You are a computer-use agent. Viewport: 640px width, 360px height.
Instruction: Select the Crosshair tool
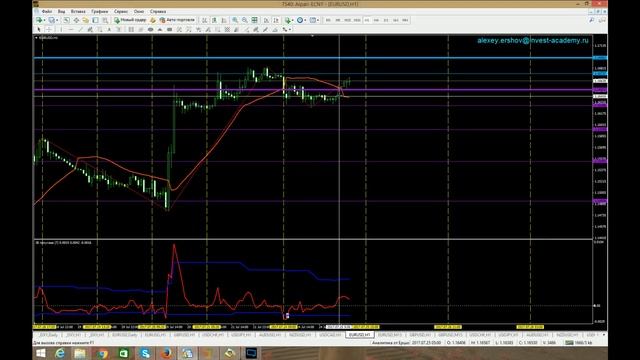pyautogui.click(x=49, y=29)
